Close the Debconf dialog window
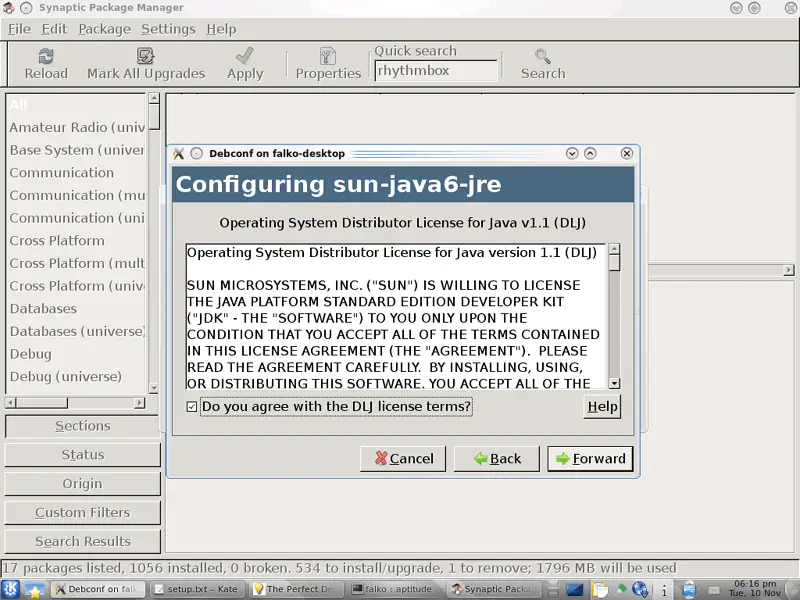This screenshot has height=600, width=800. (x=627, y=154)
